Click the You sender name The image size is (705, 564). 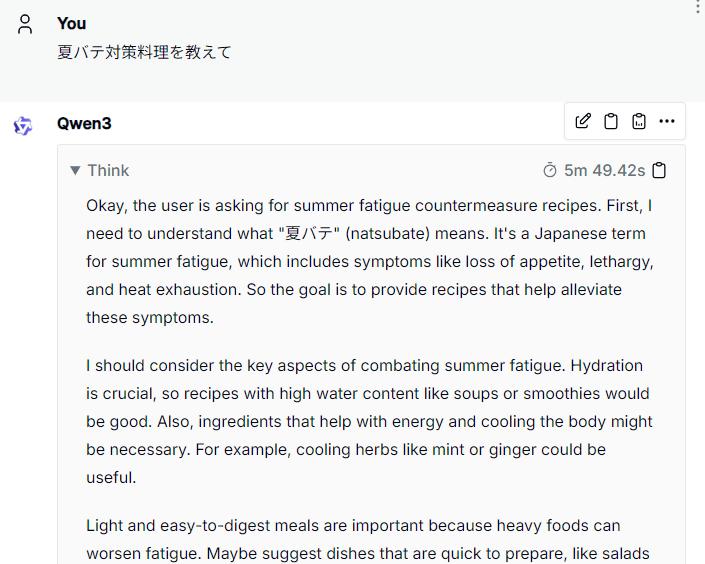pyautogui.click(x=71, y=23)
